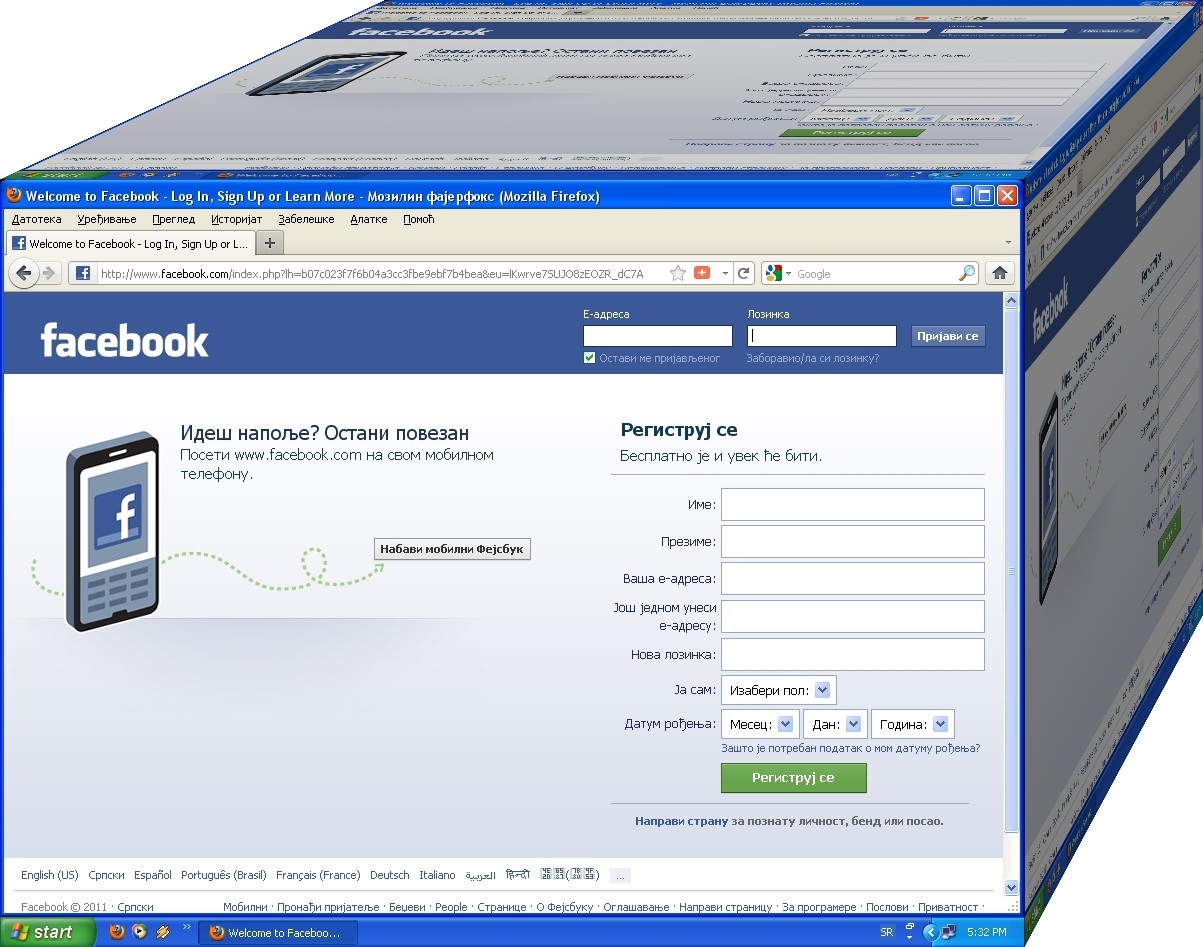Click the 'Пријави се' login button
The image size is (1203, 947).
click(x=947, y=336)
